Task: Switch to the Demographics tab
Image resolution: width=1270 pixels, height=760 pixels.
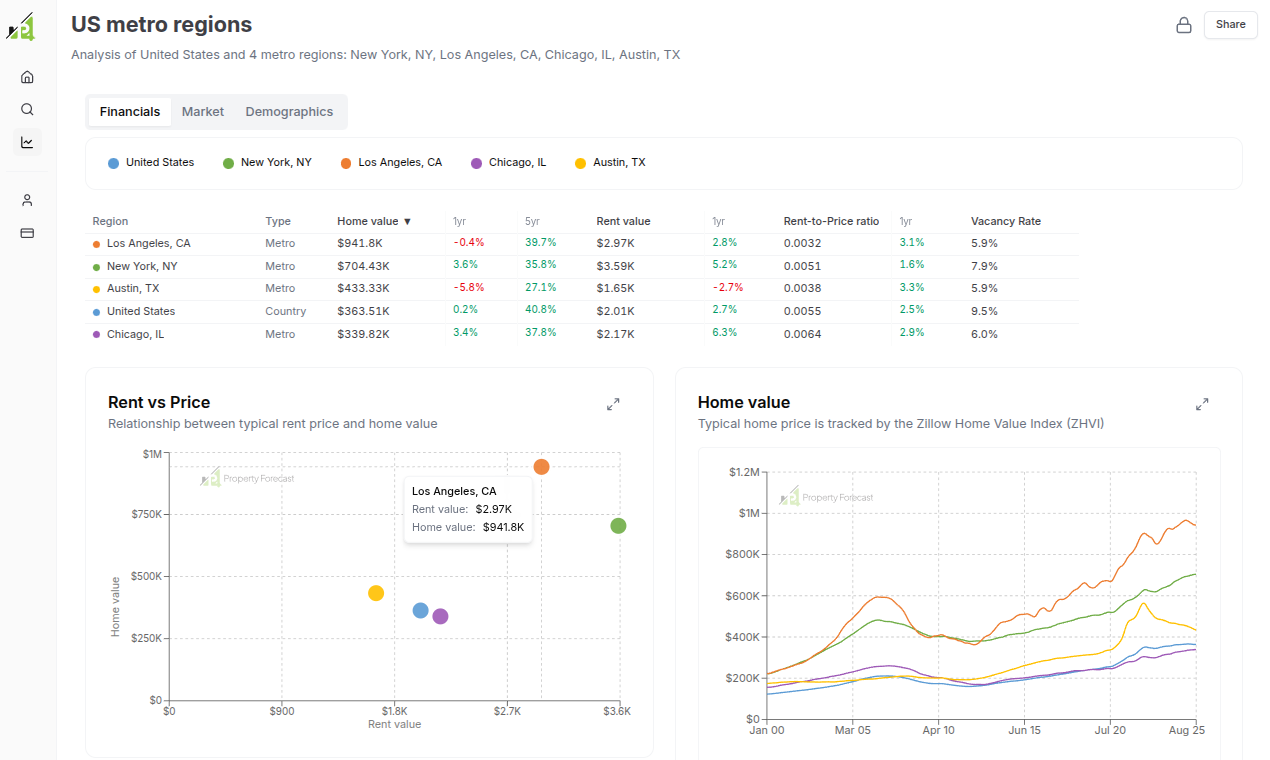Action: pos(289,112)
